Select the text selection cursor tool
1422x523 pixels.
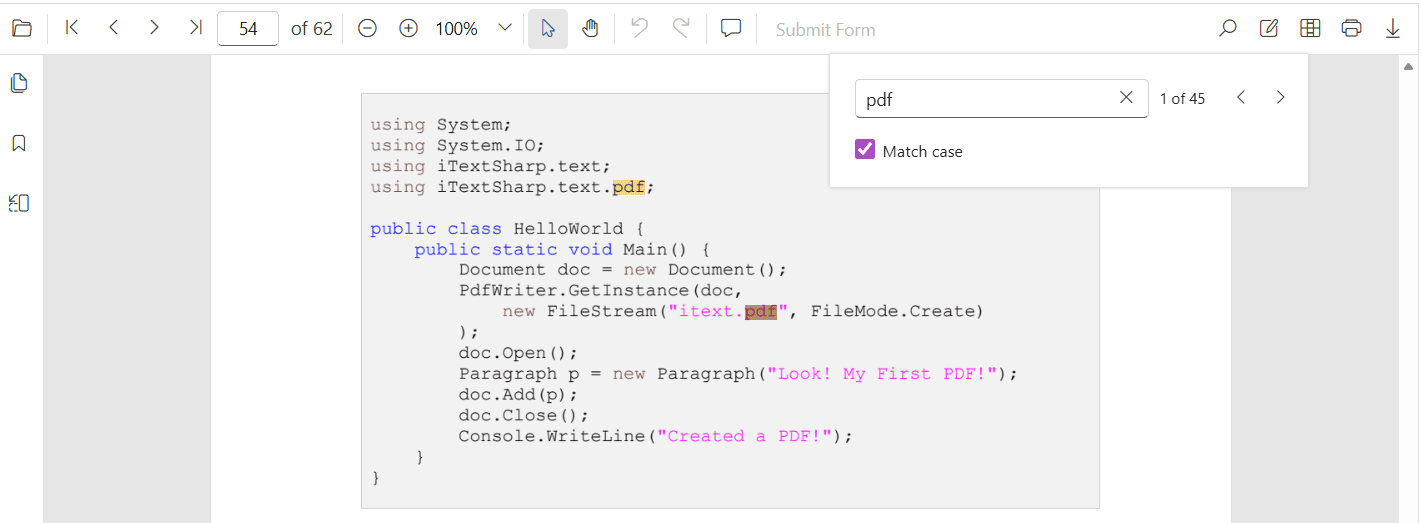click(548, 28)
